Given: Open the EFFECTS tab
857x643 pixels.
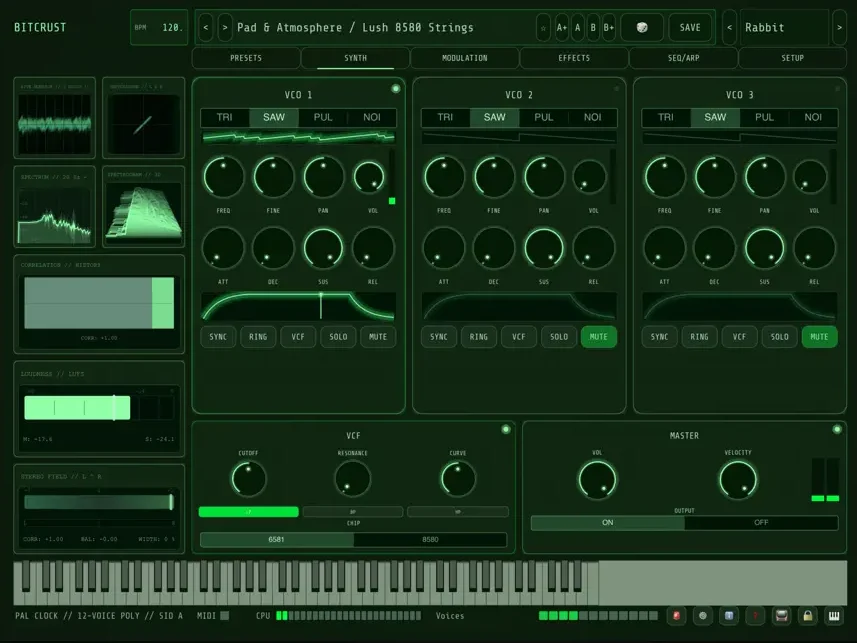Looking at the screenshot, I should coord(574,58).
